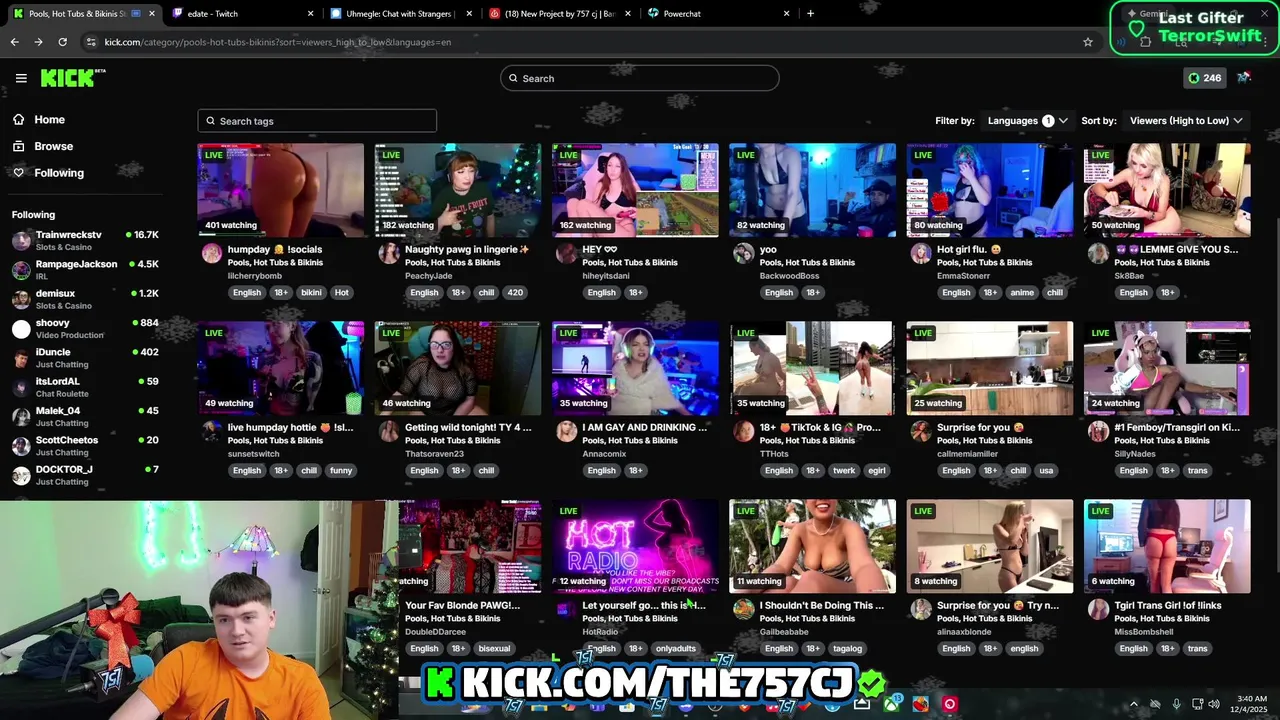Click the onlyadults tag under HotRadio
The height and width of the screenshot is (720, 1280).
tap(675, 649)
